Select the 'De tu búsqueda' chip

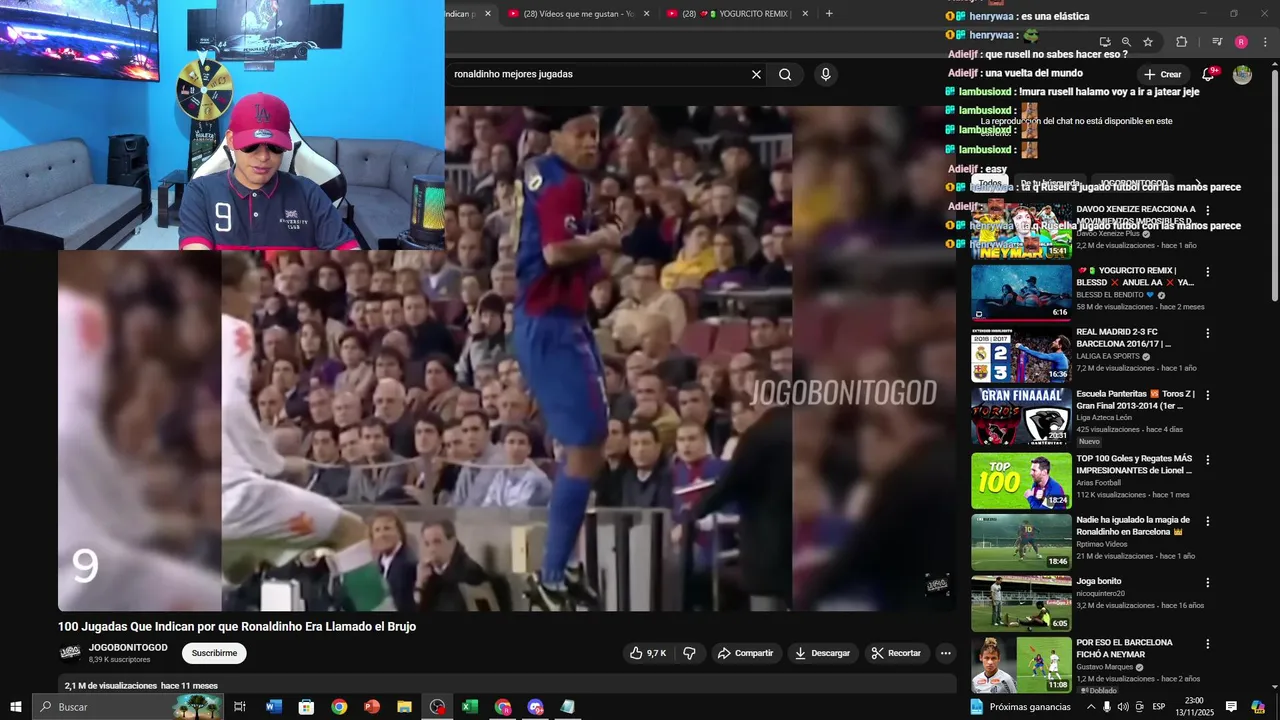(x=1051, y=184)
